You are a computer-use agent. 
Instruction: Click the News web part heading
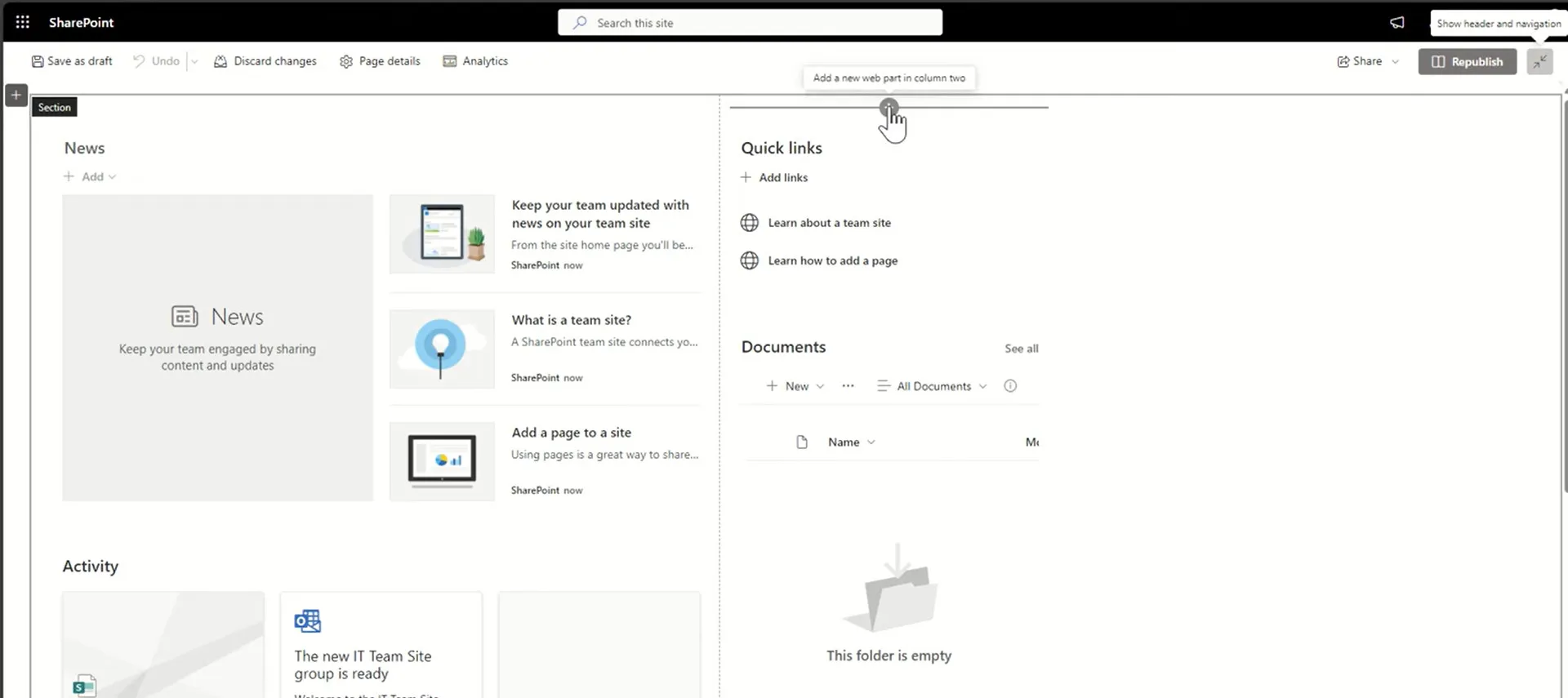coord(84,148)
